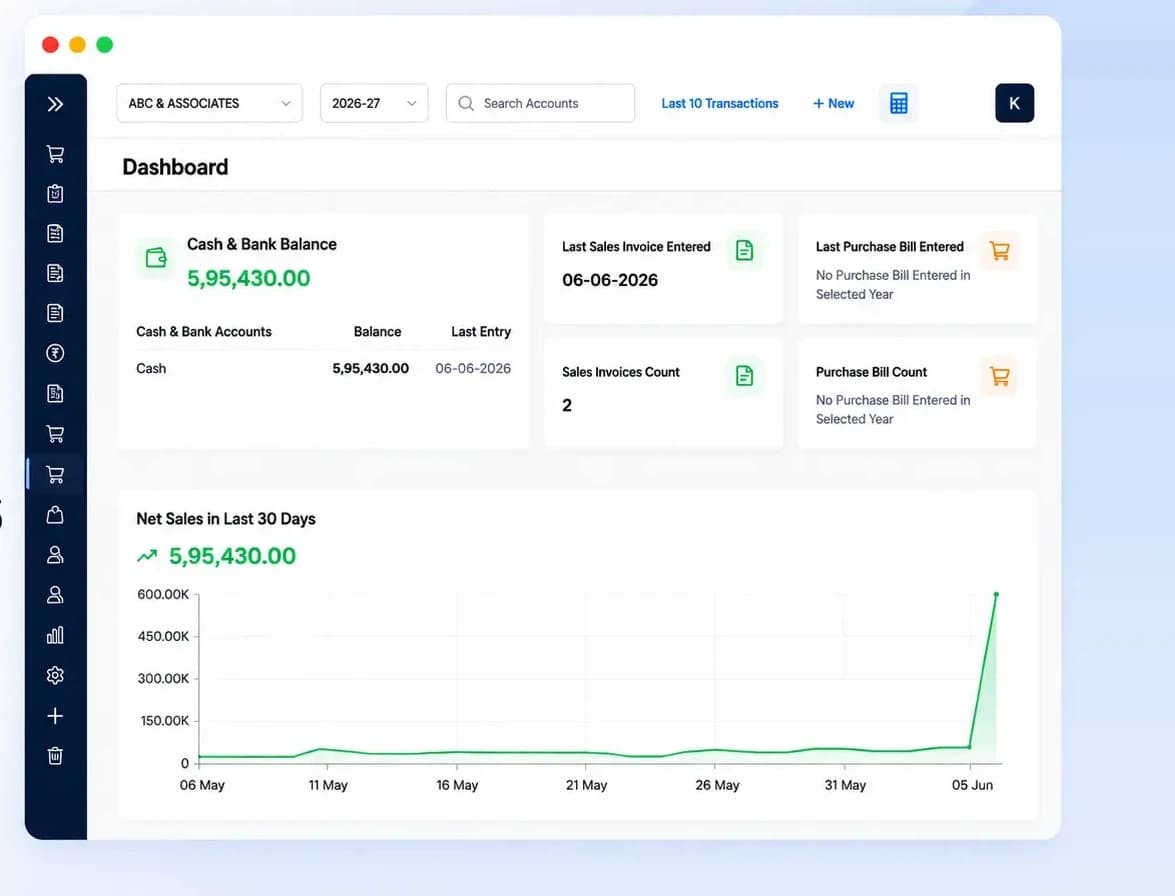Image resolution: width=1175 pixels, height=896 pixels.
Task: Click the 05 Jun chart axis label
Action: [972, 785]
